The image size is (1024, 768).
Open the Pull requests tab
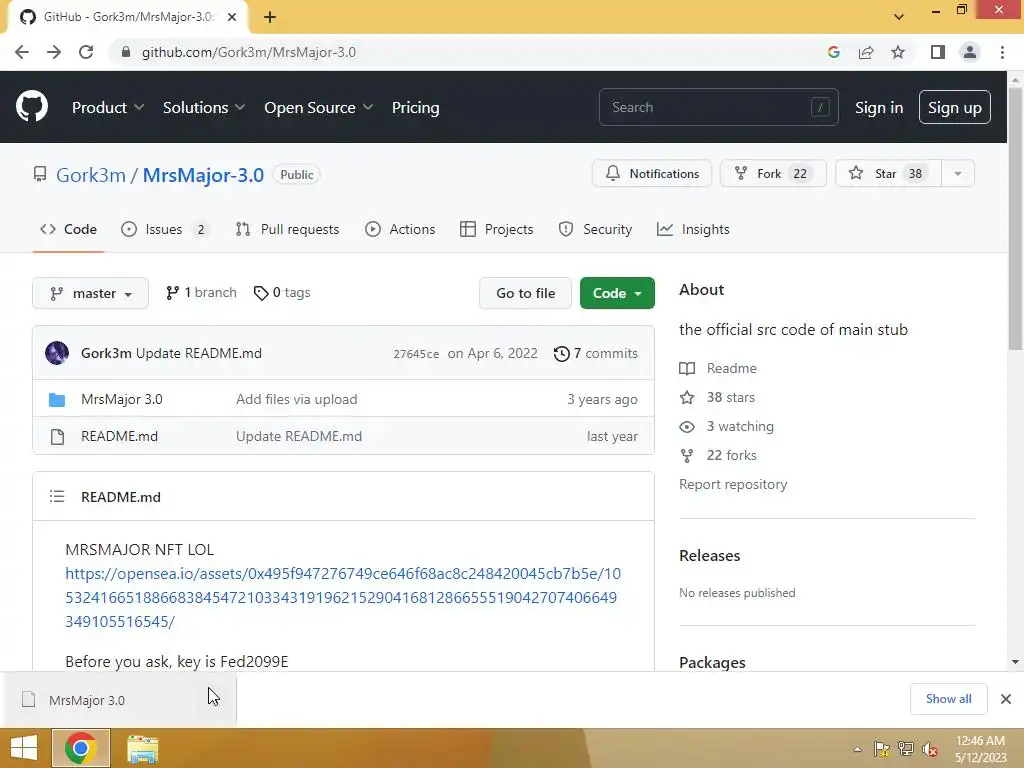coord(288,229)
